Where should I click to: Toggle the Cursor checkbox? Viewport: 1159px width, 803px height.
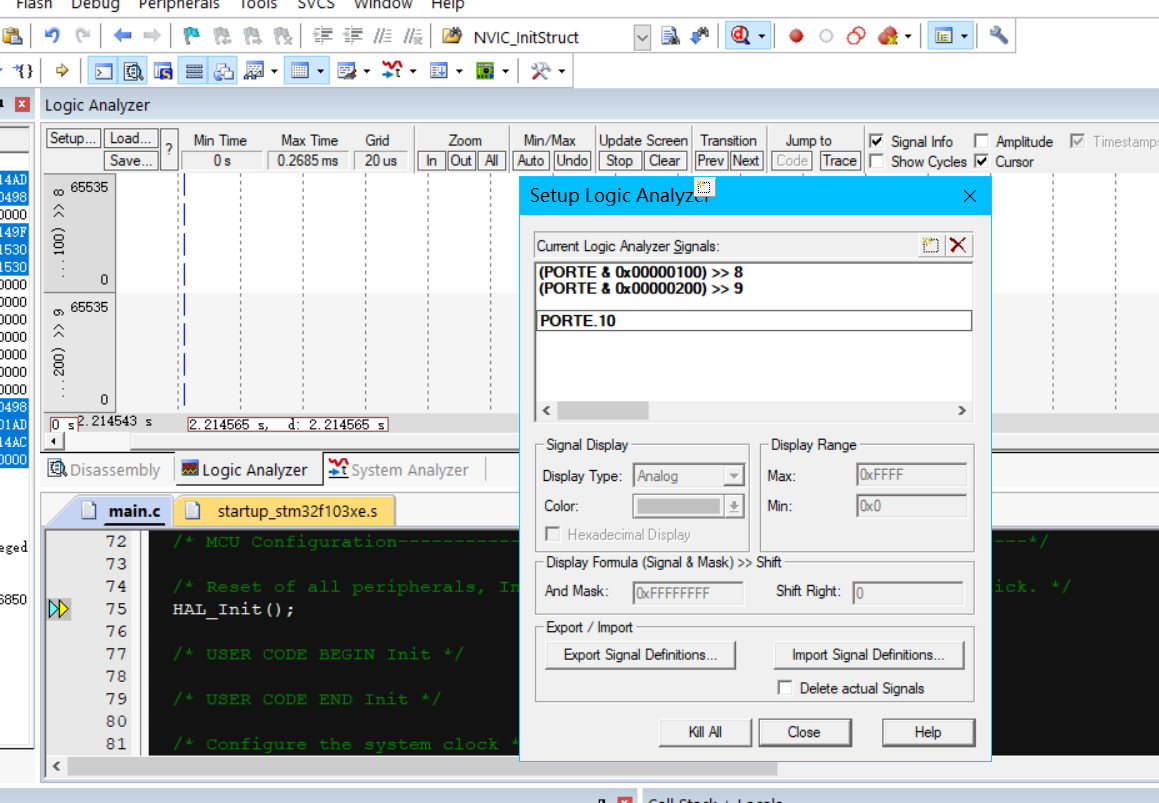(x=981, y=161)
